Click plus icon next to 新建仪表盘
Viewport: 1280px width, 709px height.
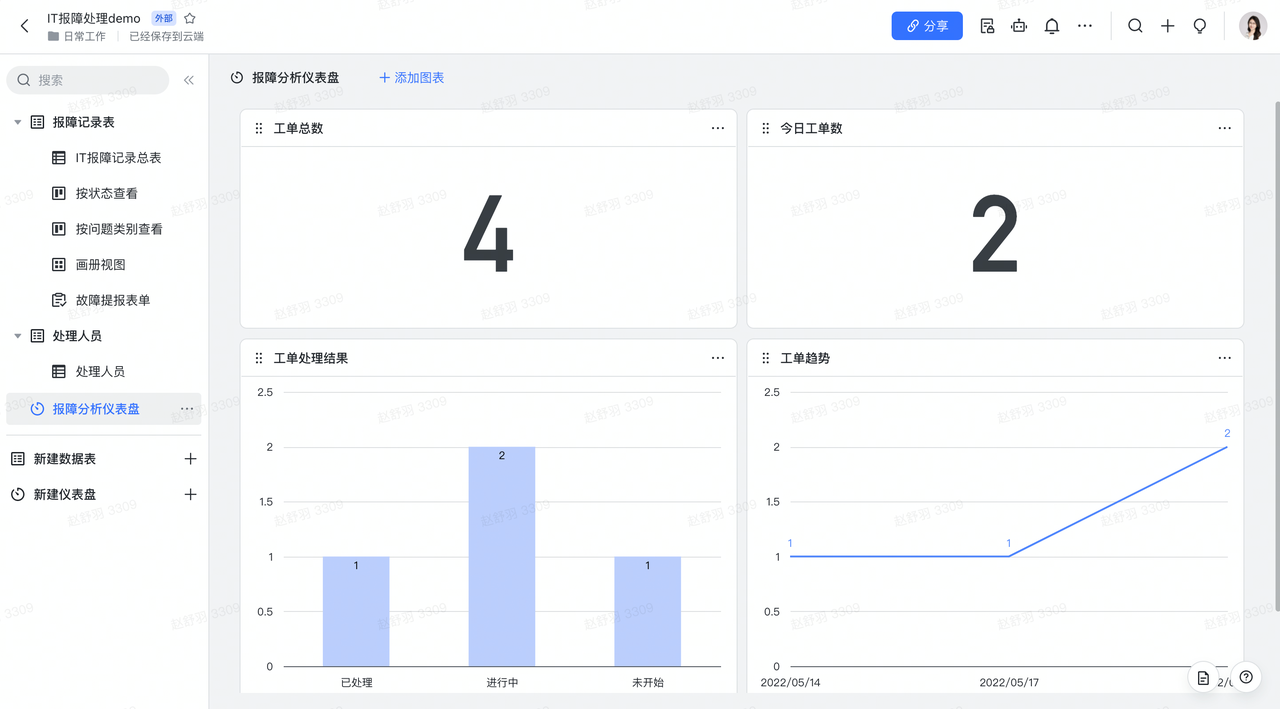190,495
